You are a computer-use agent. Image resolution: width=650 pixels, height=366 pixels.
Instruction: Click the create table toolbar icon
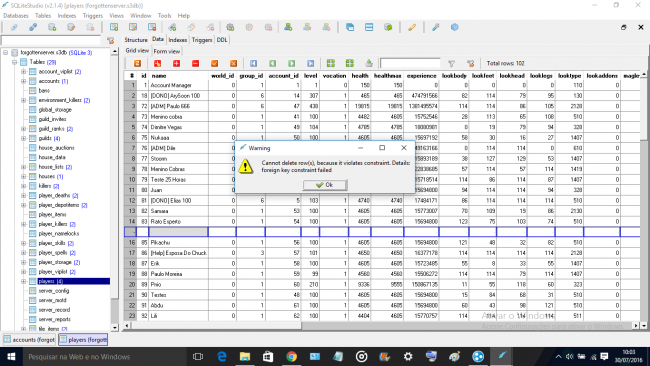114,27
